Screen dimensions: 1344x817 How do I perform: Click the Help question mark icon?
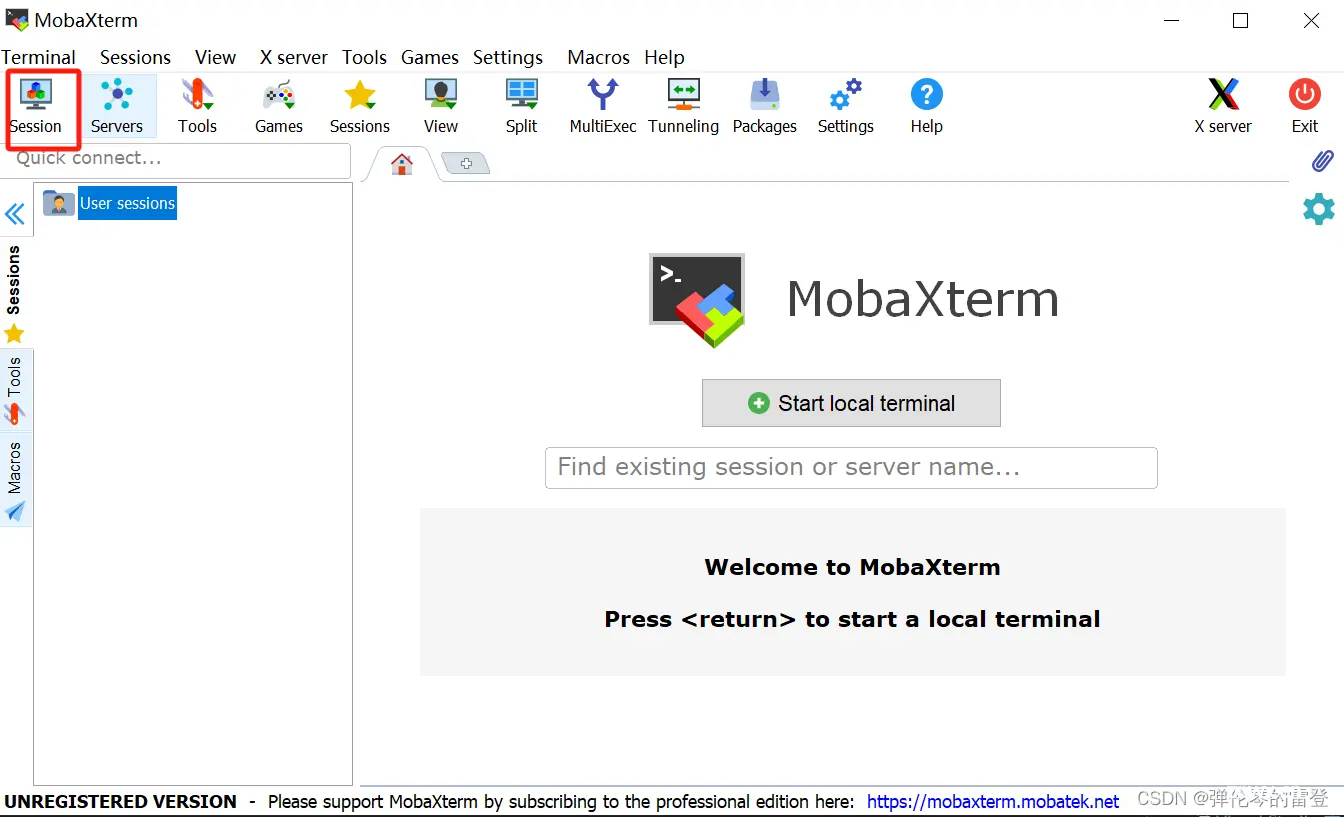coord(927,106)
